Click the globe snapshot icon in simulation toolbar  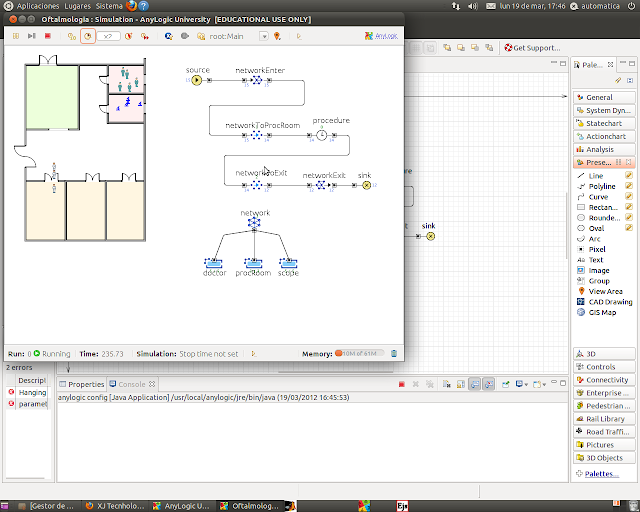[169, 36]
